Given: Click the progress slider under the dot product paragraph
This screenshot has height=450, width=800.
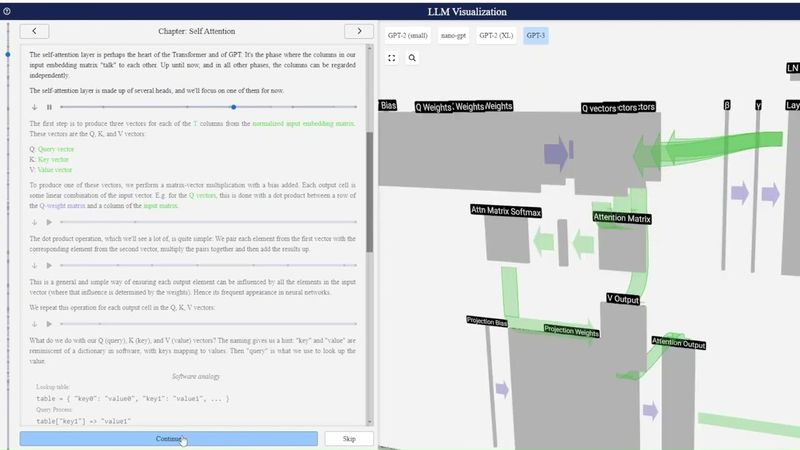Looking at the screenshot, I should coord(208,266).
